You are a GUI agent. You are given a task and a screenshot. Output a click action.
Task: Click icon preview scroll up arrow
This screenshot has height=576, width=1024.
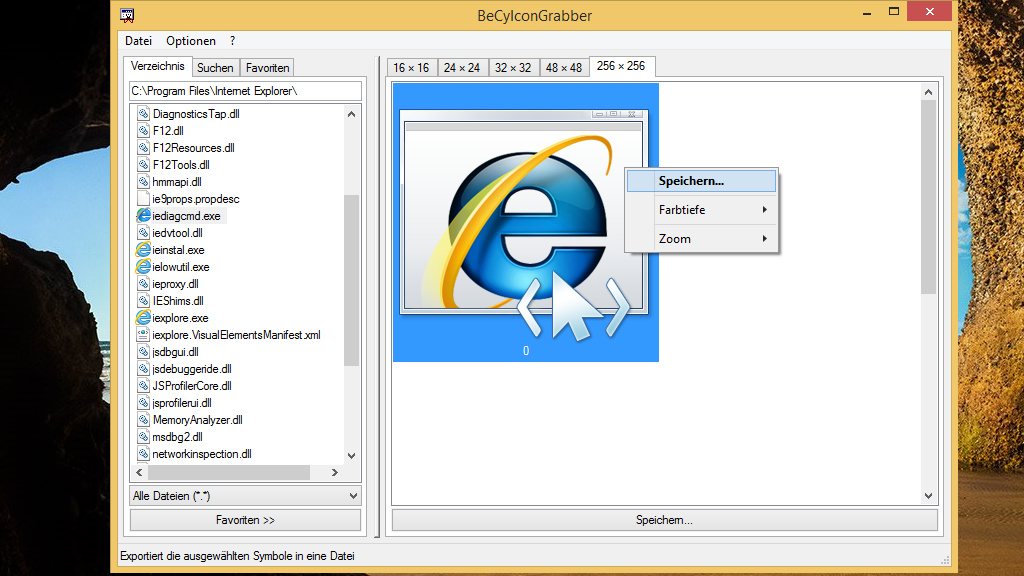pos(929,92)
